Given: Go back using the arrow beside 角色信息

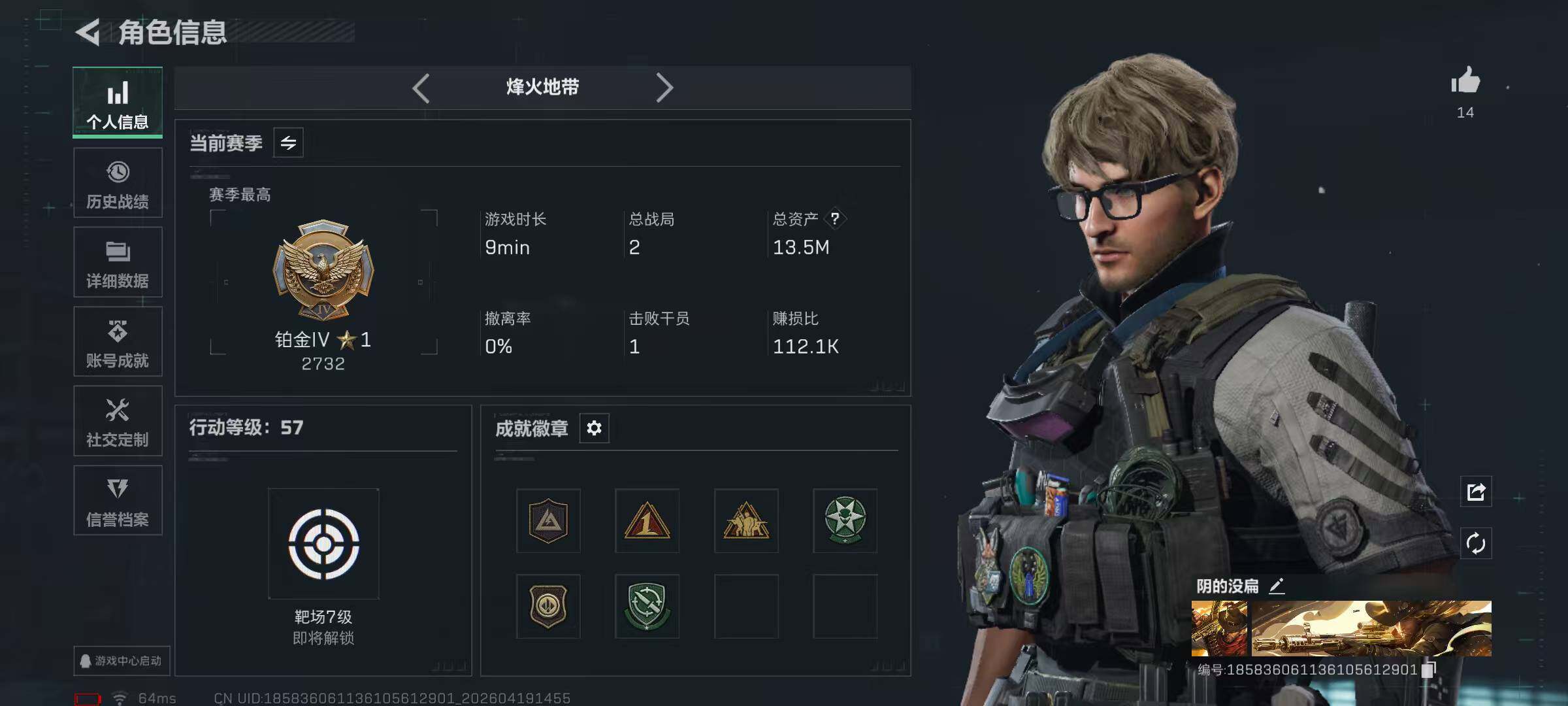Looking at the screenshot, I should tap(88, 32).
